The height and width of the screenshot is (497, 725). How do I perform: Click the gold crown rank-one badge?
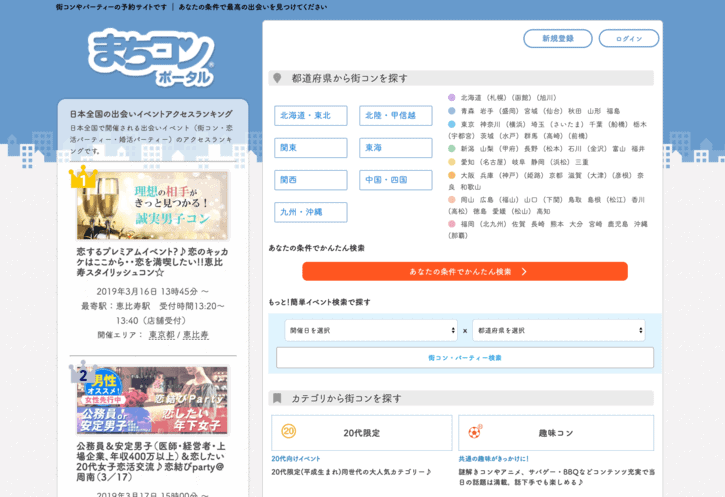tap(82, 178)
